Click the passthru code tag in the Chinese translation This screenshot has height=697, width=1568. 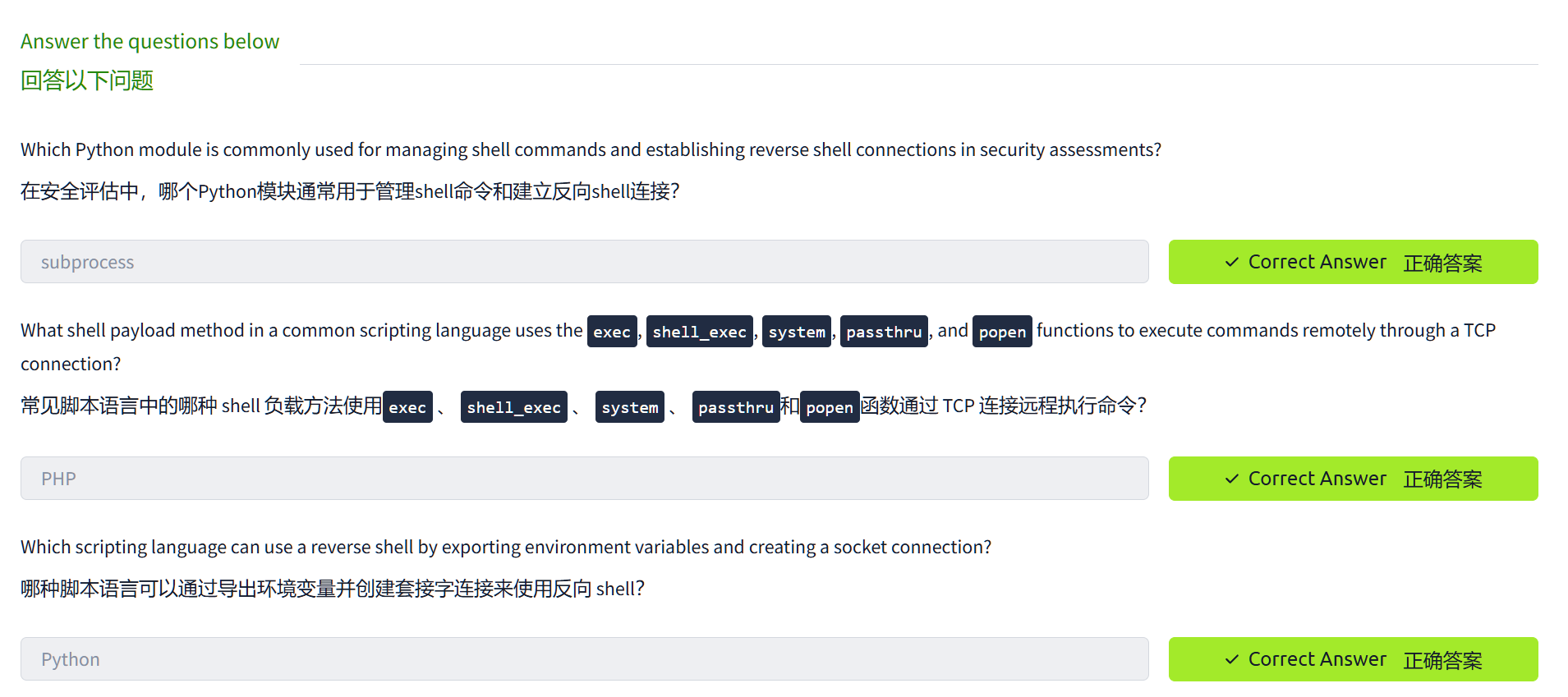coord(735,407)
